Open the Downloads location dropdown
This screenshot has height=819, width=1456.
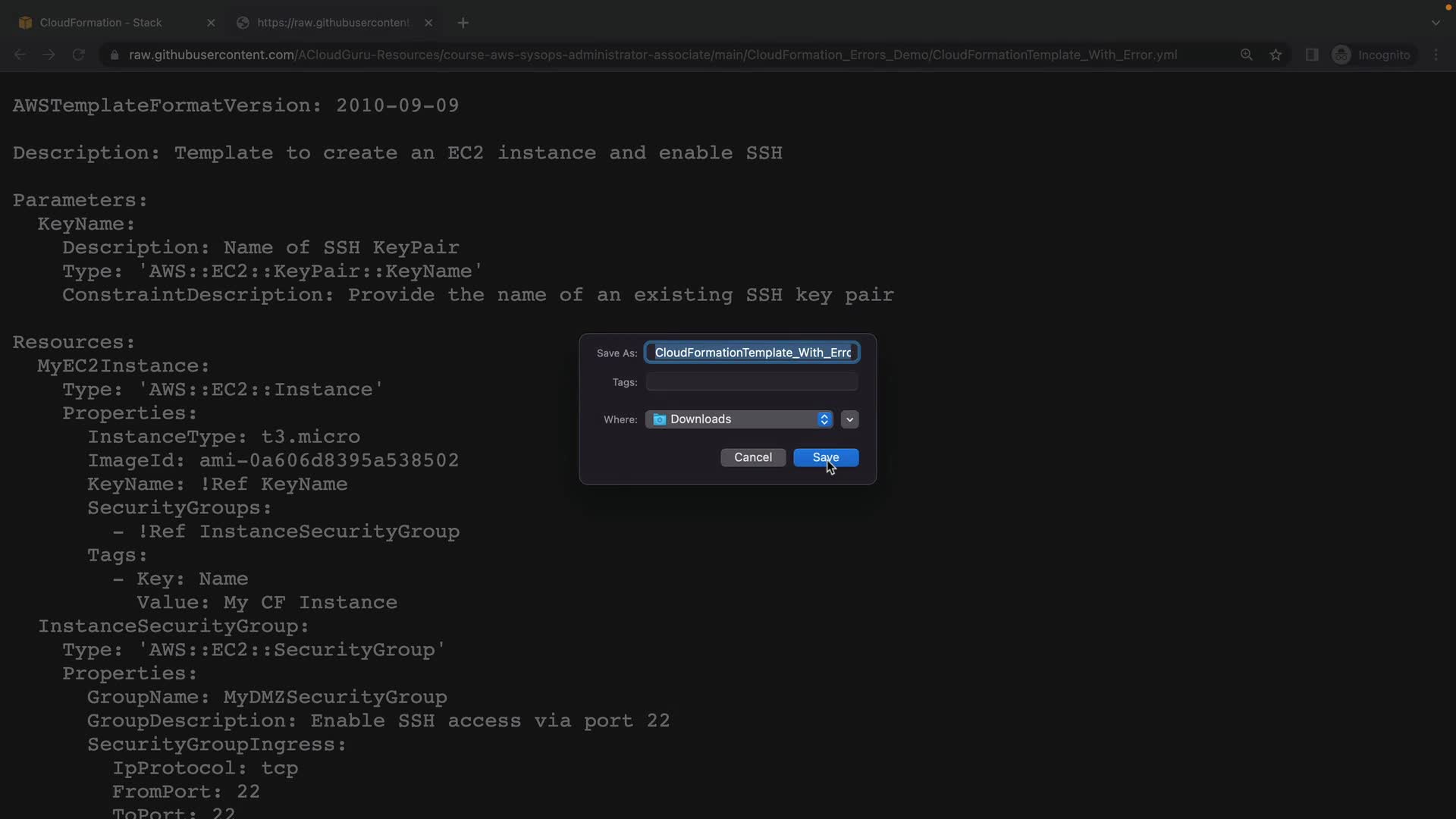point(739,419)
